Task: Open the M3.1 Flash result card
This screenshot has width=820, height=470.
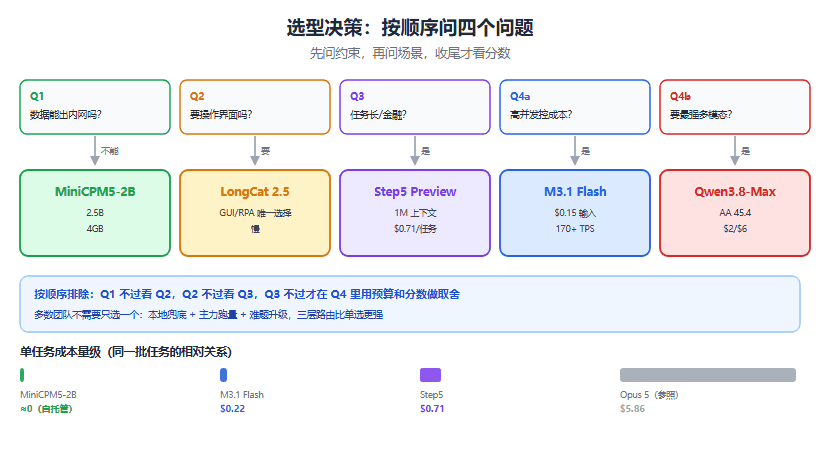Action: (x=575, y=213)
